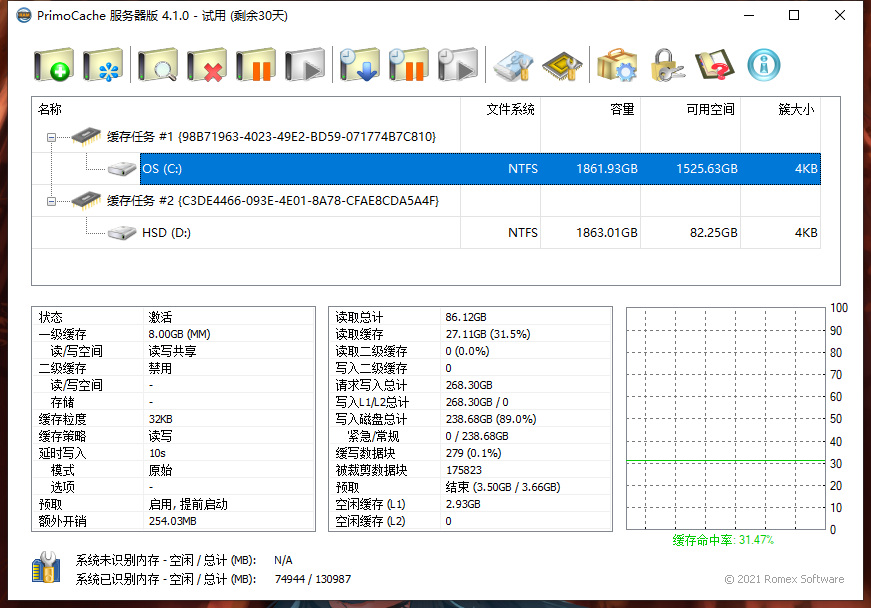
Task: Open options via box with gear icon
Action: point(617,66)
